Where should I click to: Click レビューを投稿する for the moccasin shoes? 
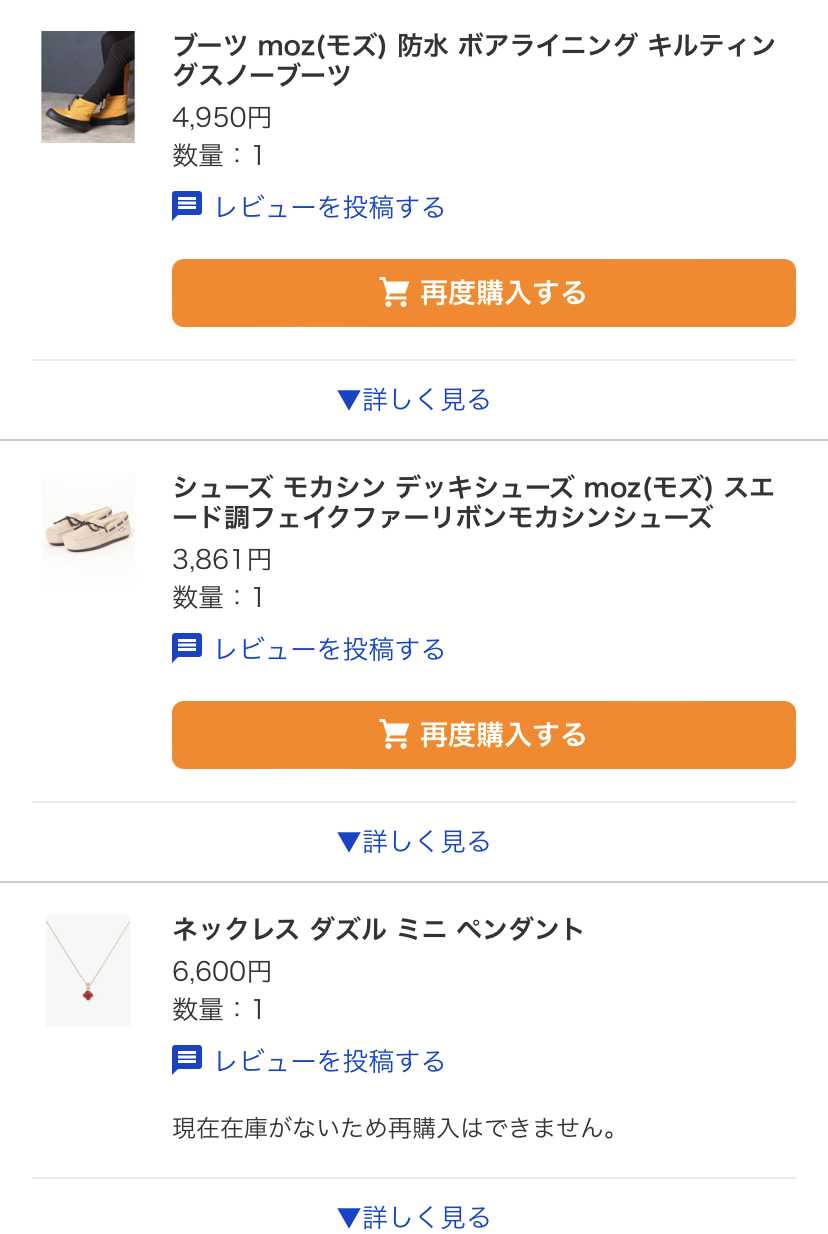pos(329,649)
